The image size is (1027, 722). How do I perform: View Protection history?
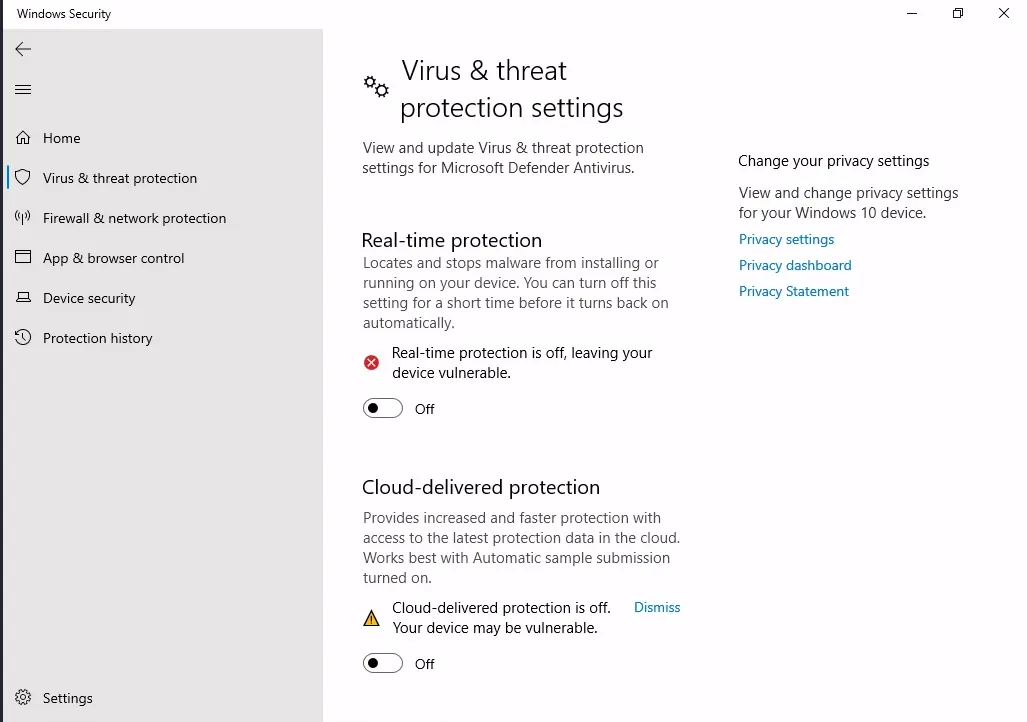pos(97,338)
